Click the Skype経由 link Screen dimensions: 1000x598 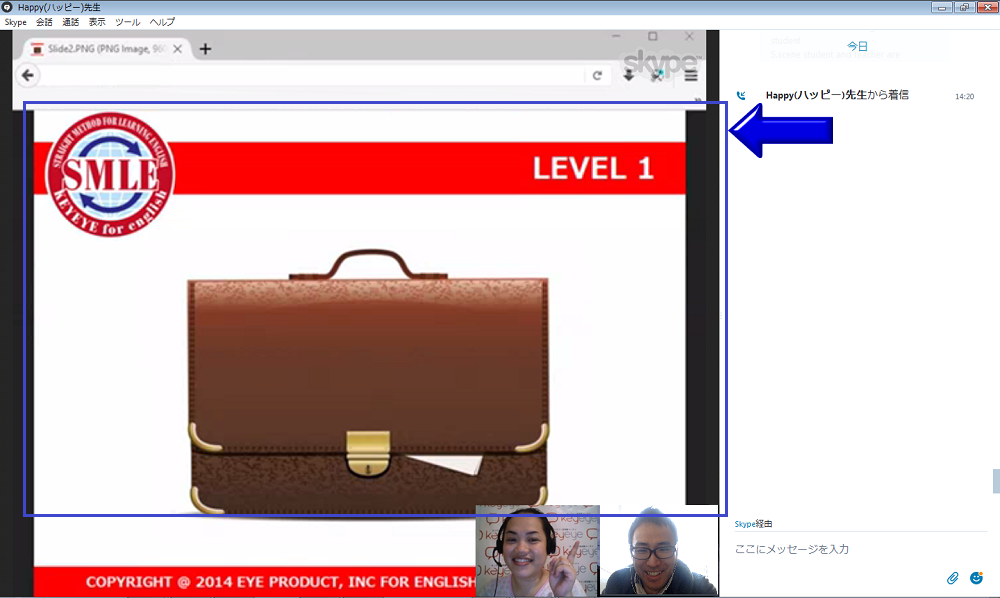[753, 524]
